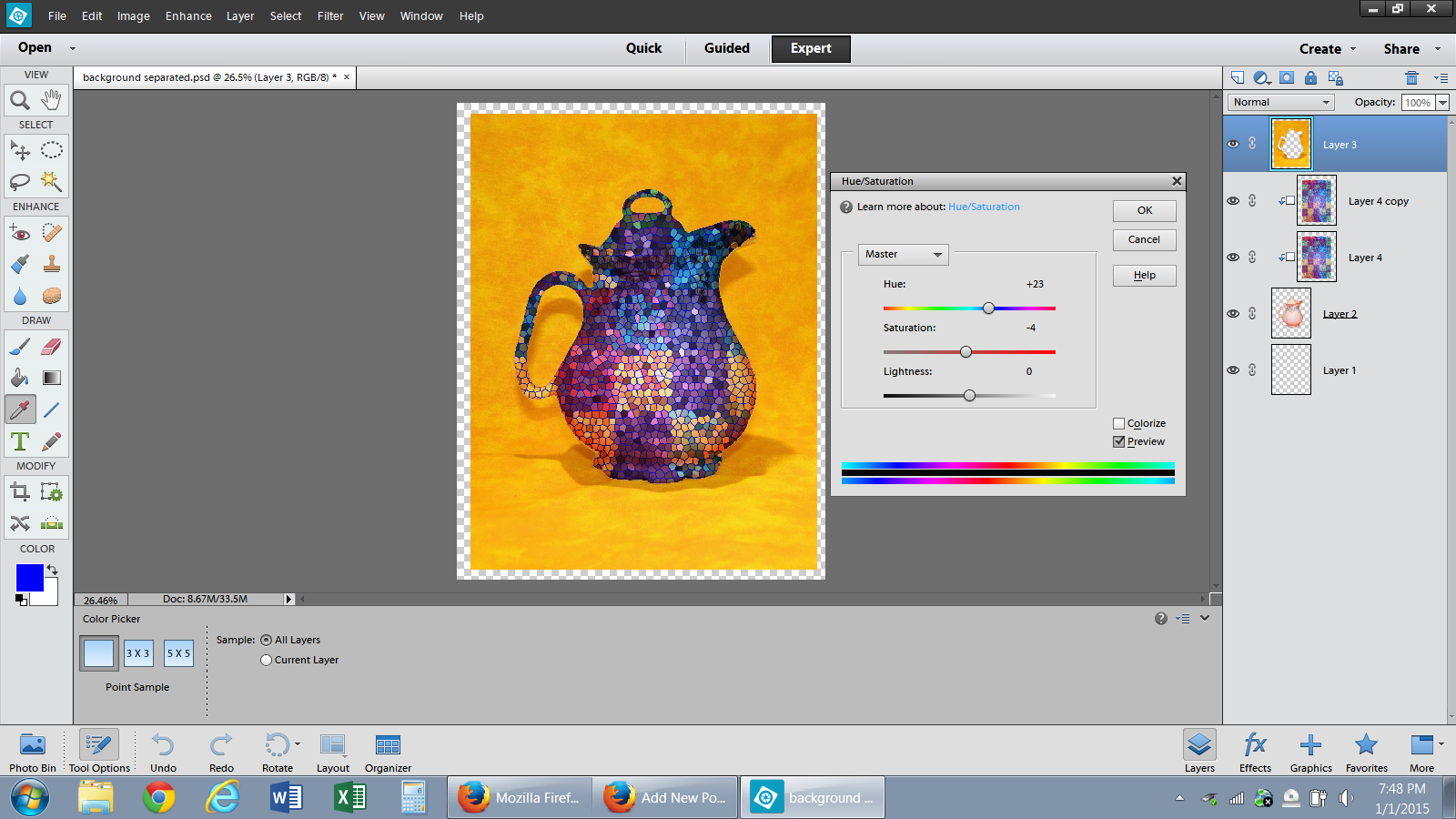Choose Current Layer sample option
Viewport: 1456px width, 819px height.
click(x=267, y=661)
